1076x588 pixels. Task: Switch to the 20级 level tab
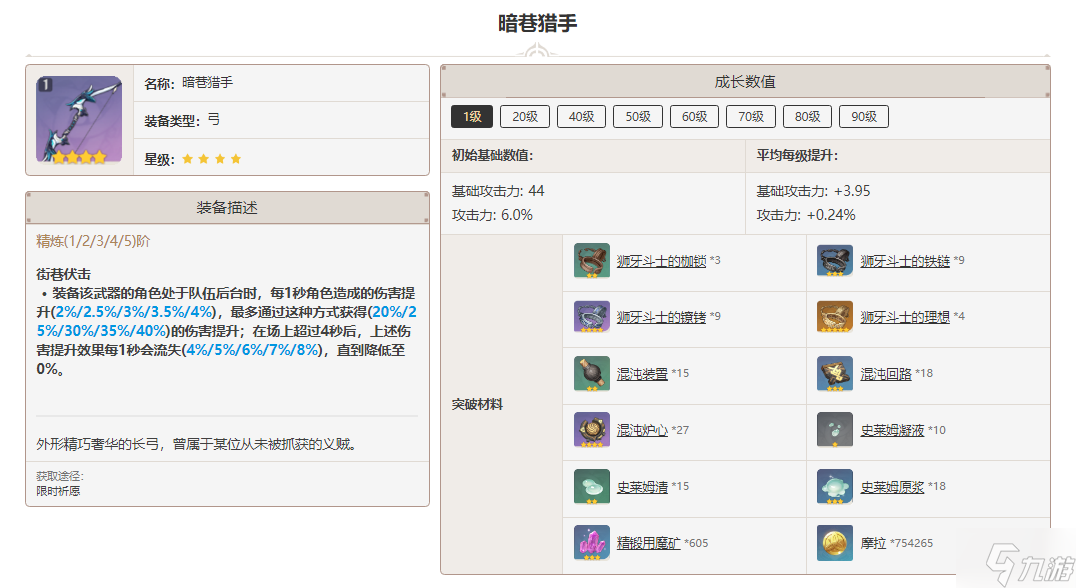525,117
